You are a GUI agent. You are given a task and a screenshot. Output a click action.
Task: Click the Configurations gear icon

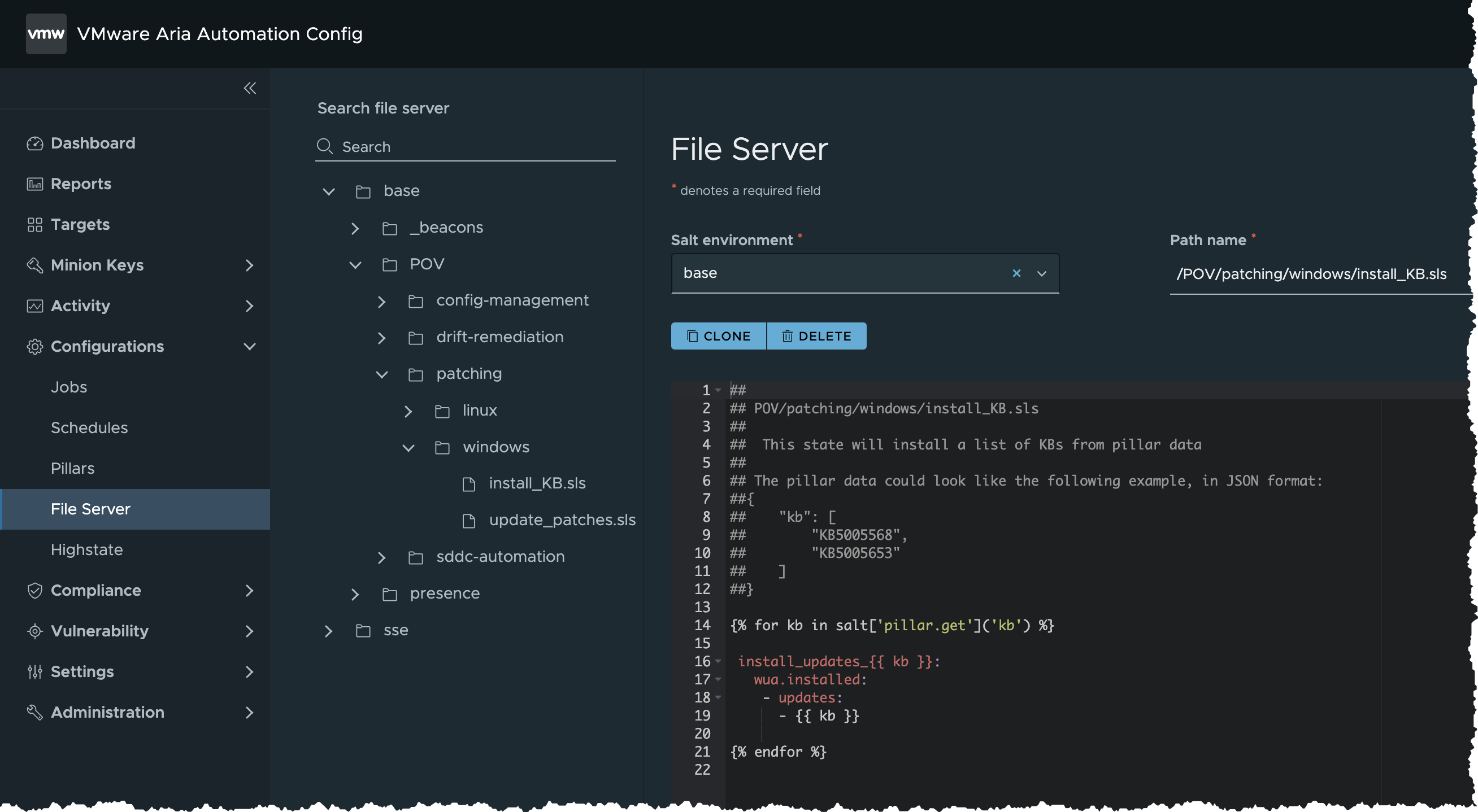tap(35, 347)
